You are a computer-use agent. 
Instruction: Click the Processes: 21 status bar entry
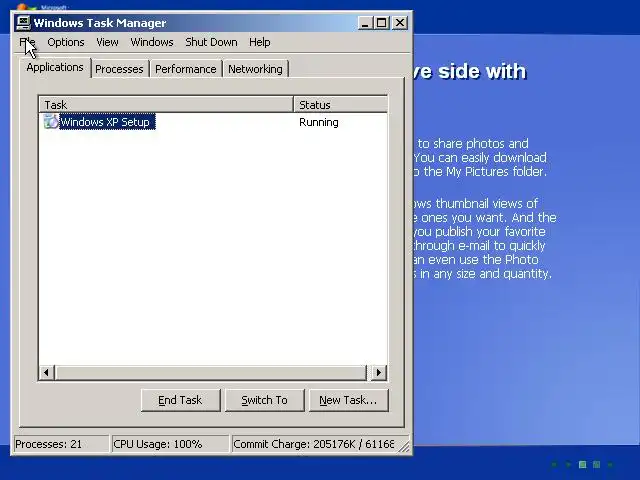(61, 444)
